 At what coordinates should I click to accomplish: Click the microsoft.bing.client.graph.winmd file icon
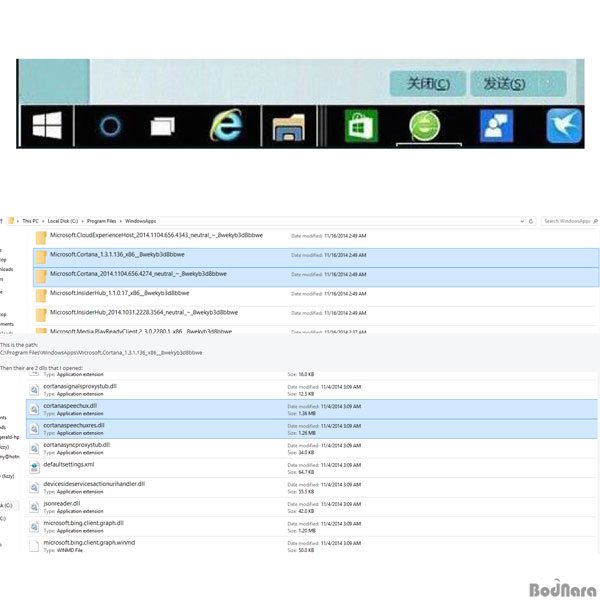pos(34,546)
